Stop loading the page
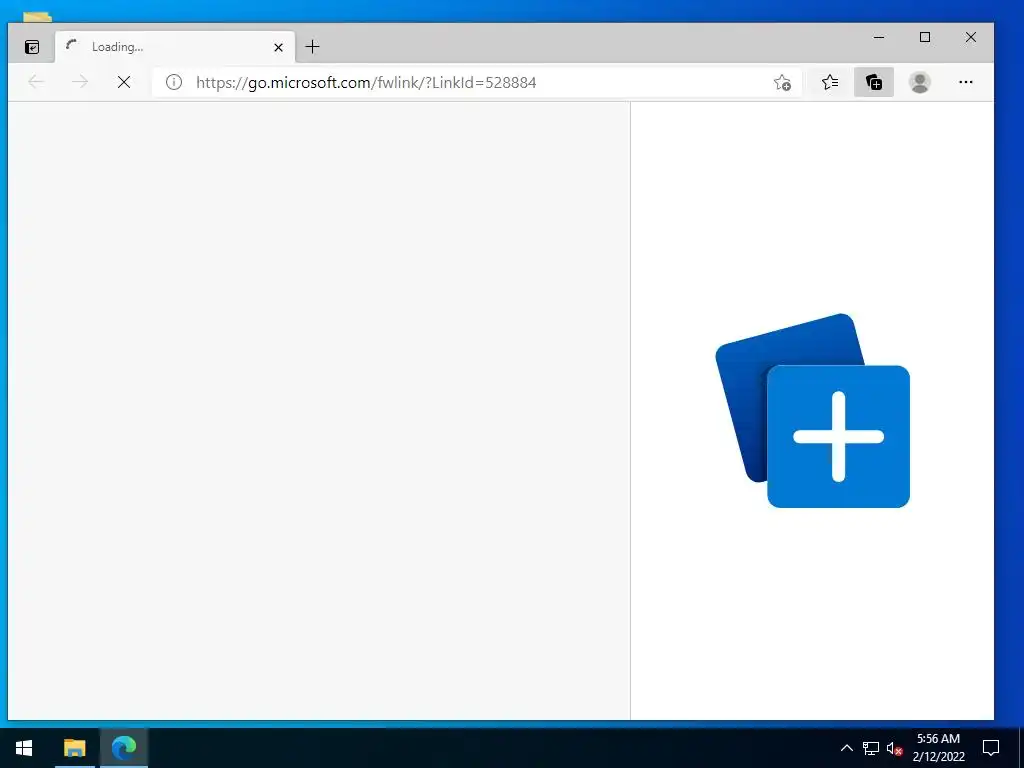 click(x=123, y=82)
